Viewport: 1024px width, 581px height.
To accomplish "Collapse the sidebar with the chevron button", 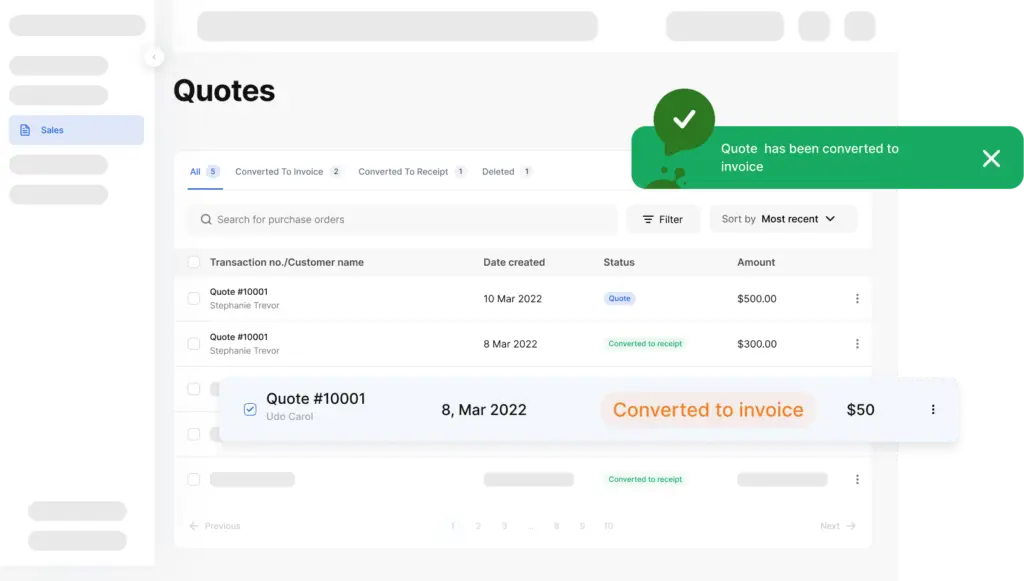I will pyautogui.click(x=154, y=57).
